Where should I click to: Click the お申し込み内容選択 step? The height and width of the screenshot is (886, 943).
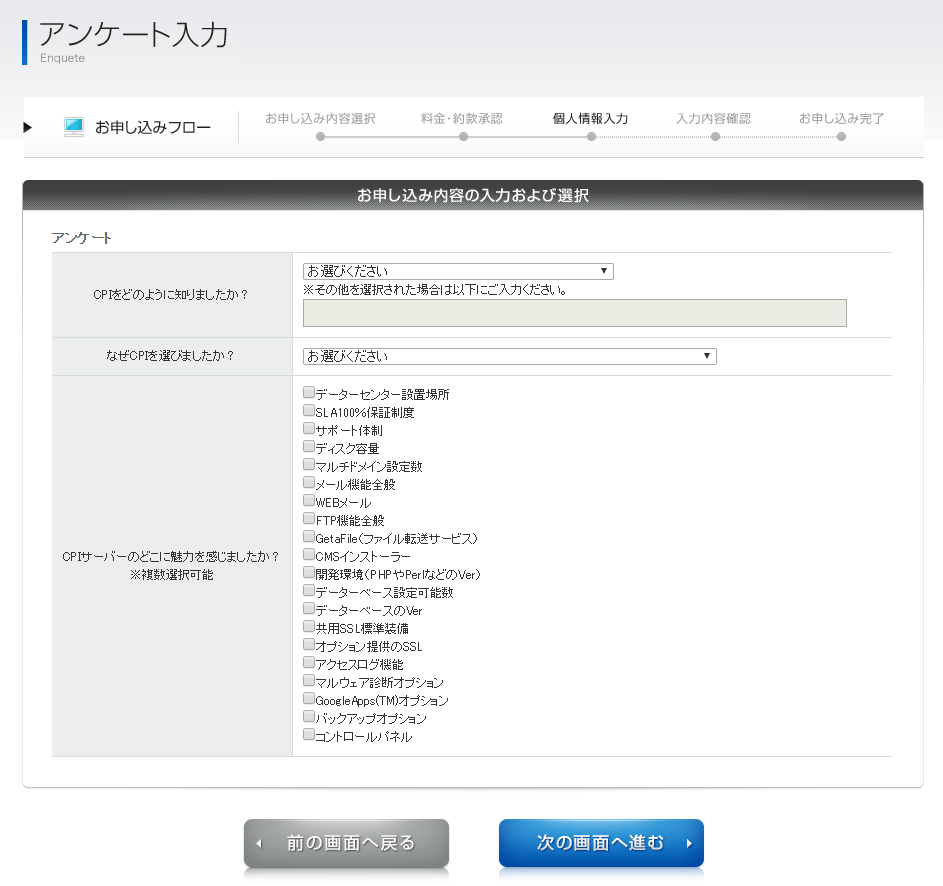point(320,119)
